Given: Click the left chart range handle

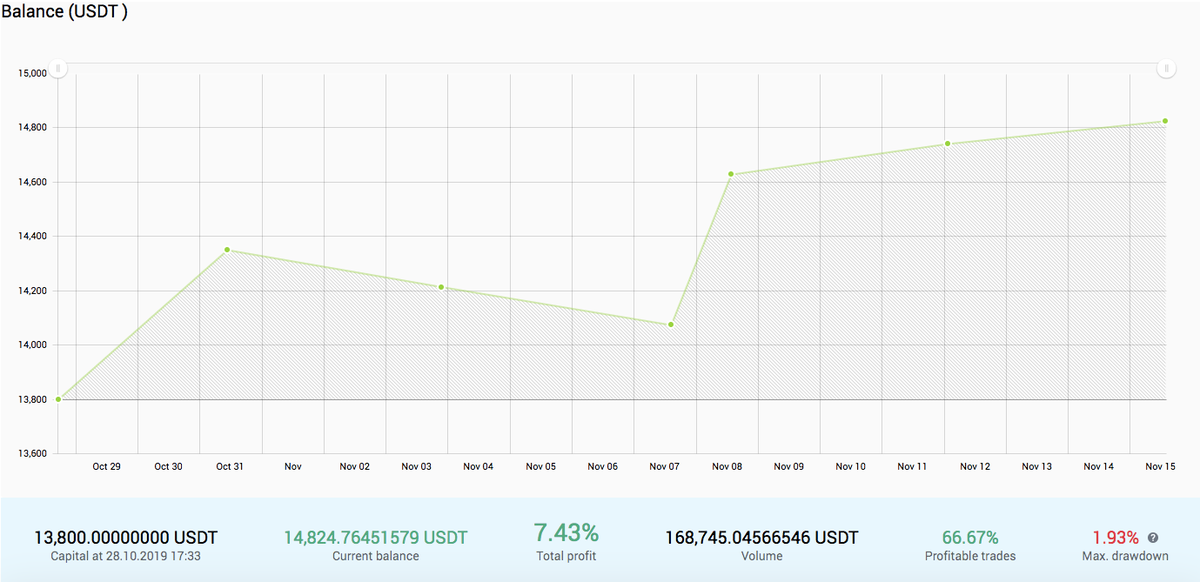Looking at the screenshot, I should [x=58, y=70].
